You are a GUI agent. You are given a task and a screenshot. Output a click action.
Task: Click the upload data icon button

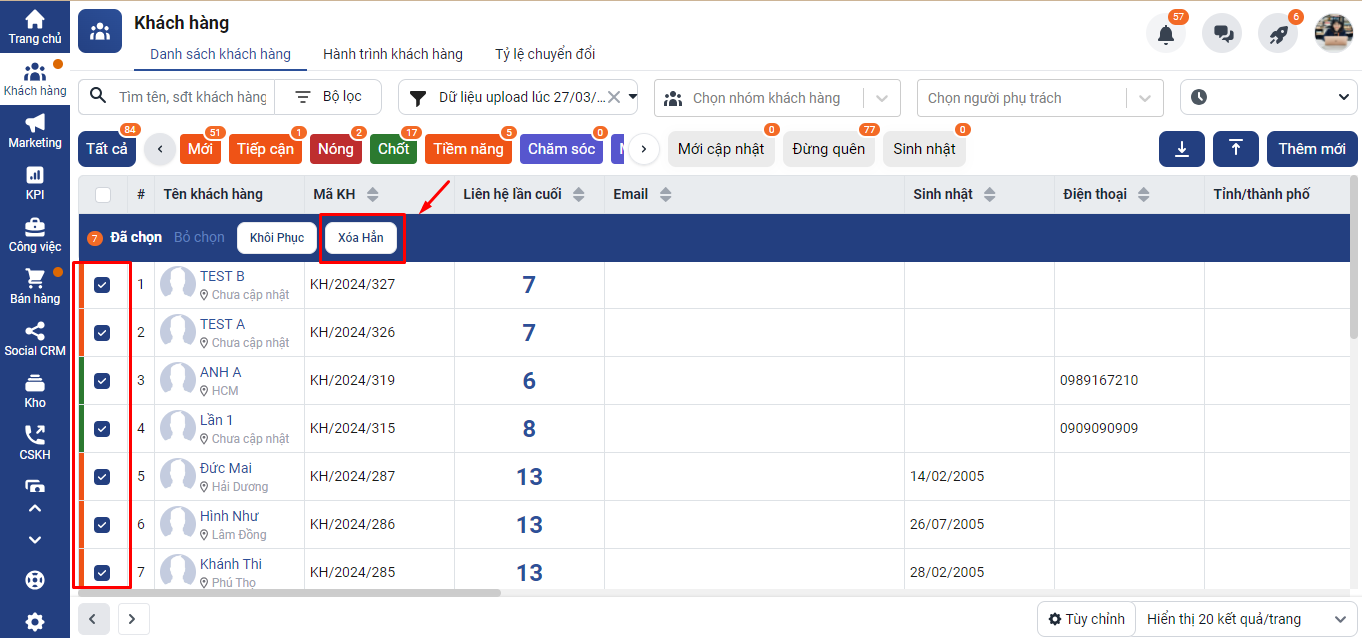[1236, 149]
